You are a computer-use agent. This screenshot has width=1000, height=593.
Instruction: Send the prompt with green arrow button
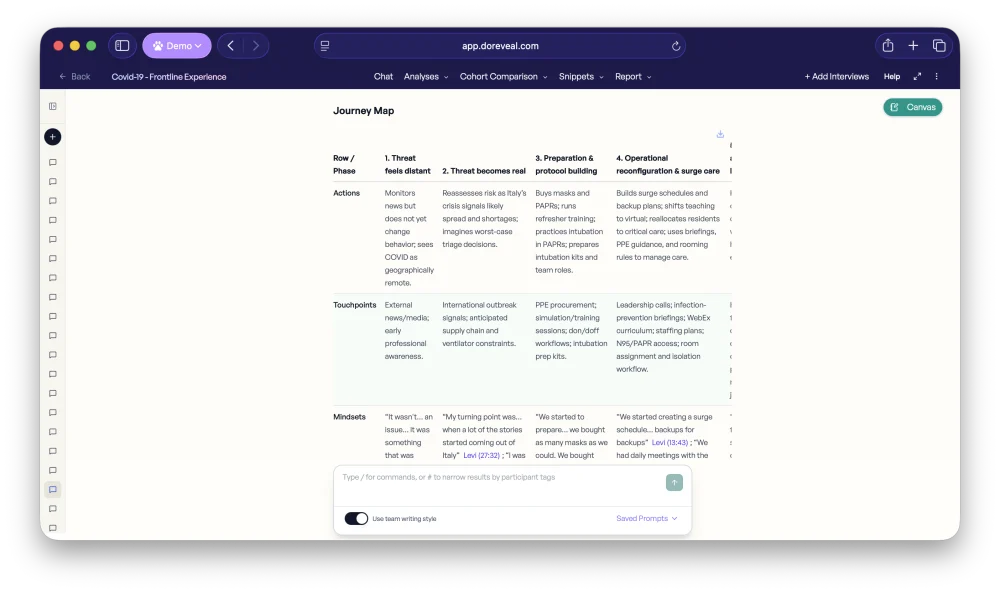pyautogui.click(x=674, y=483)
